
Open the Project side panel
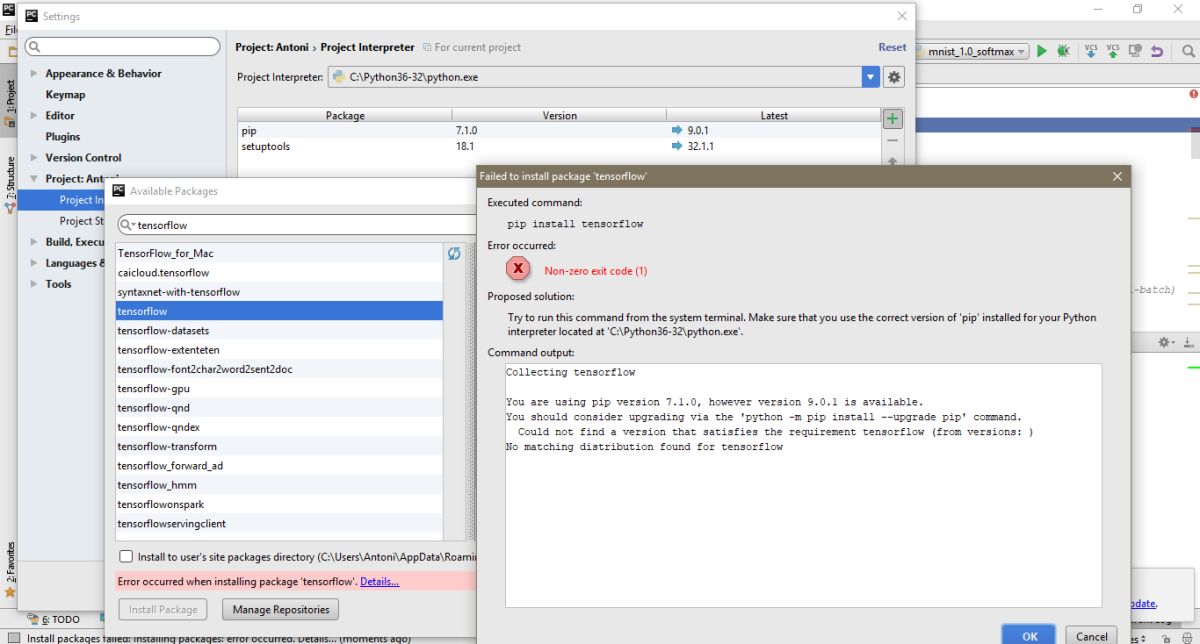pyautogui.click(x=10, y=103)
